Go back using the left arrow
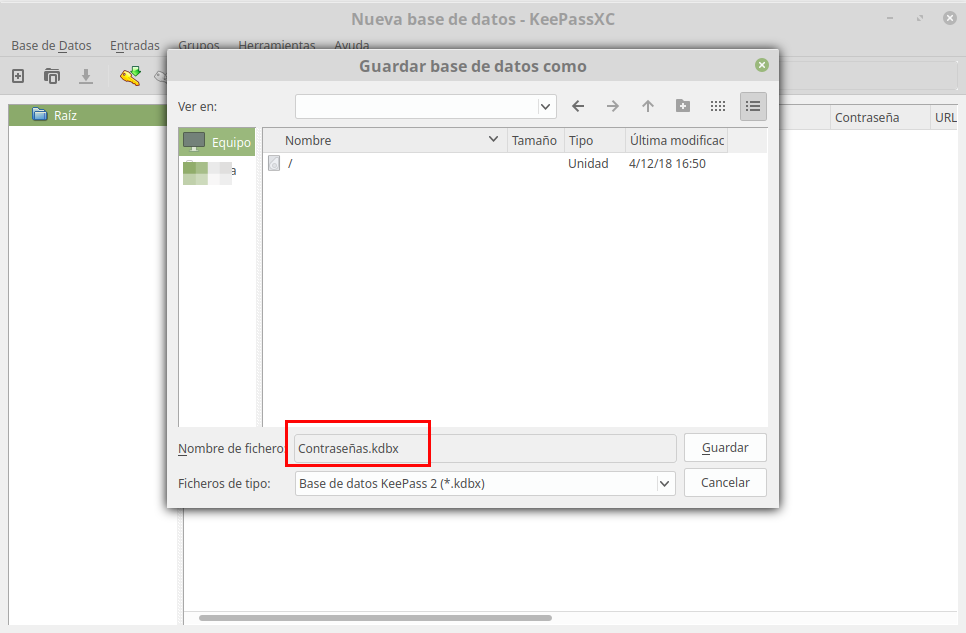 578,106
